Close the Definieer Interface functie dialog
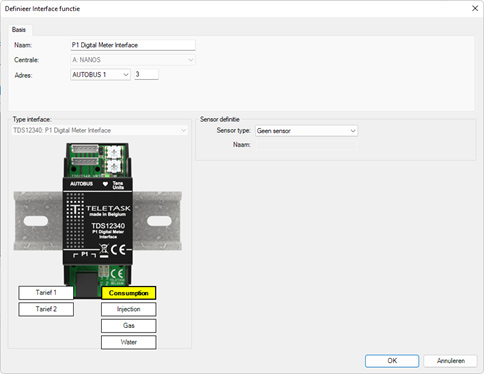This screenshot has height=374, width=484. (475, 8)
